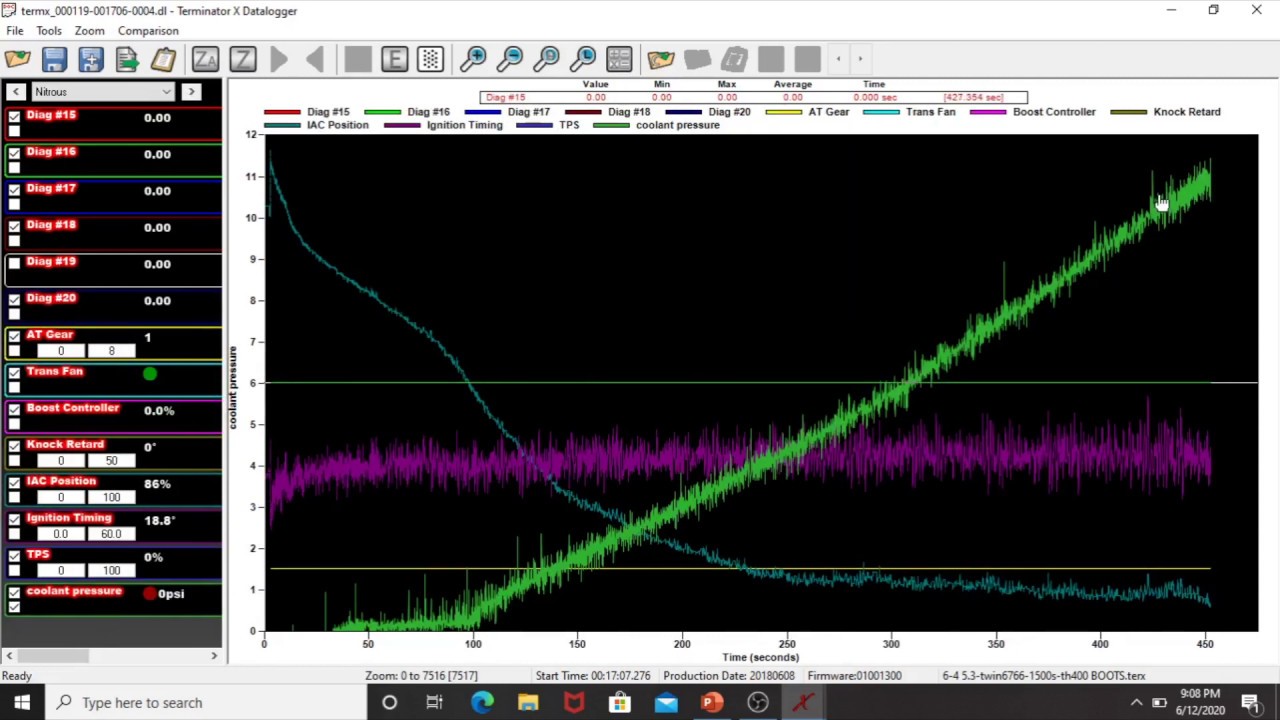Click the zoom-to-fit magnifier icon
1280x720 pixels.
(x=546, y=59)
